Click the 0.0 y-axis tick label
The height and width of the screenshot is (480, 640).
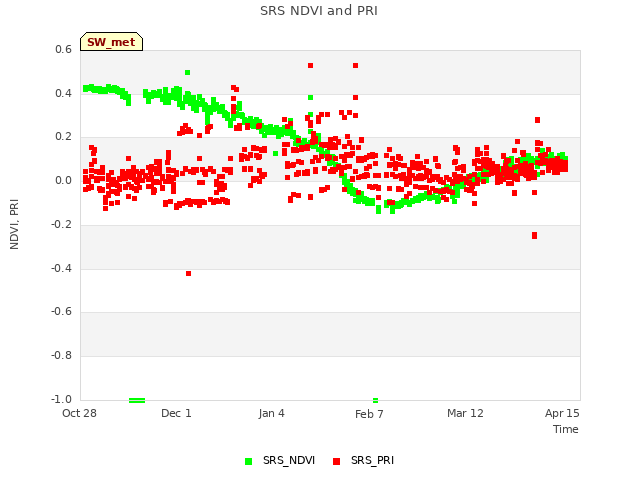(63, 180)
